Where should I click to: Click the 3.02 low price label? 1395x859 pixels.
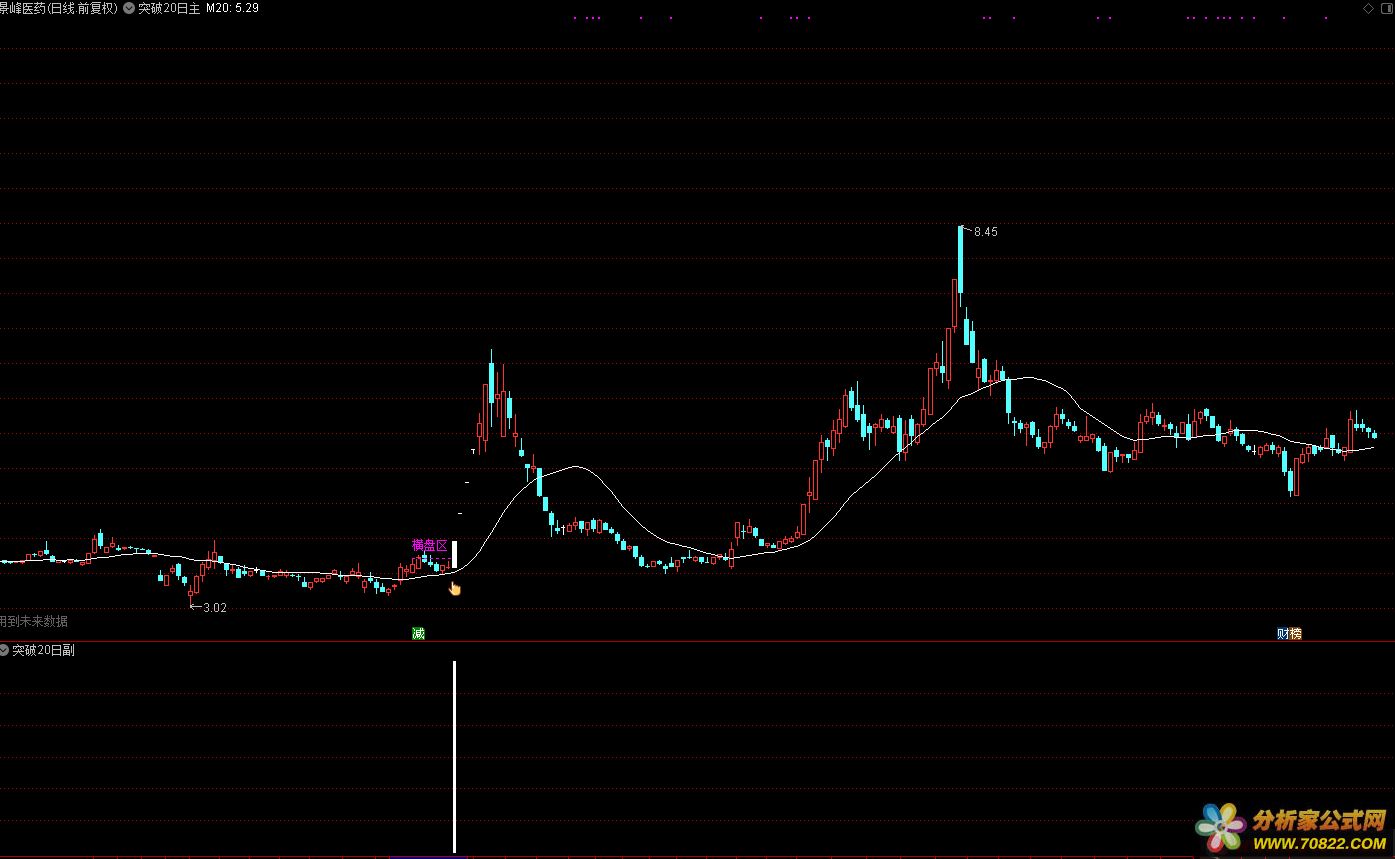(x=214, y=607)
